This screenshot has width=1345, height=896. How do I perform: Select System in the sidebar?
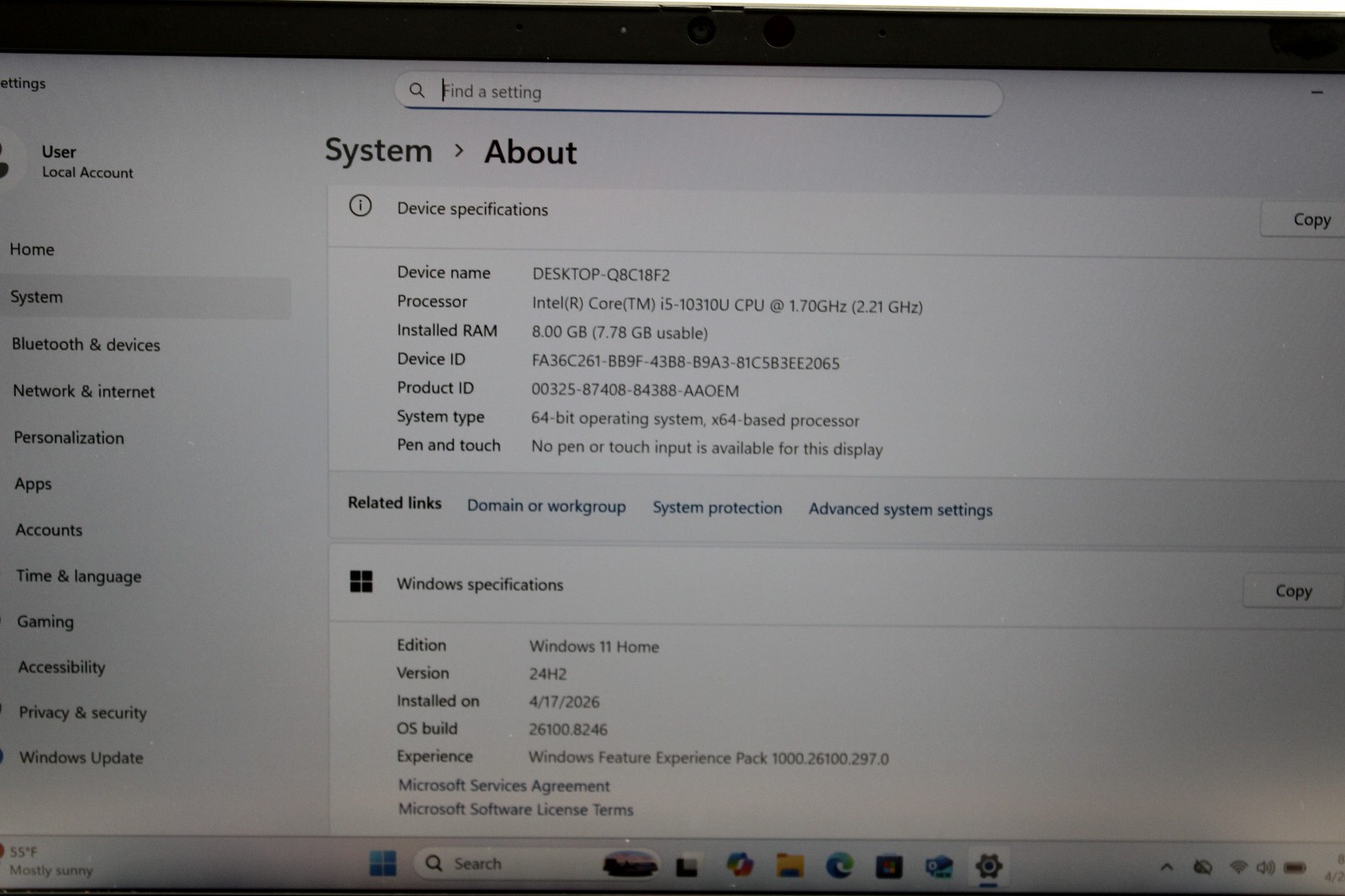click(145, 298)
